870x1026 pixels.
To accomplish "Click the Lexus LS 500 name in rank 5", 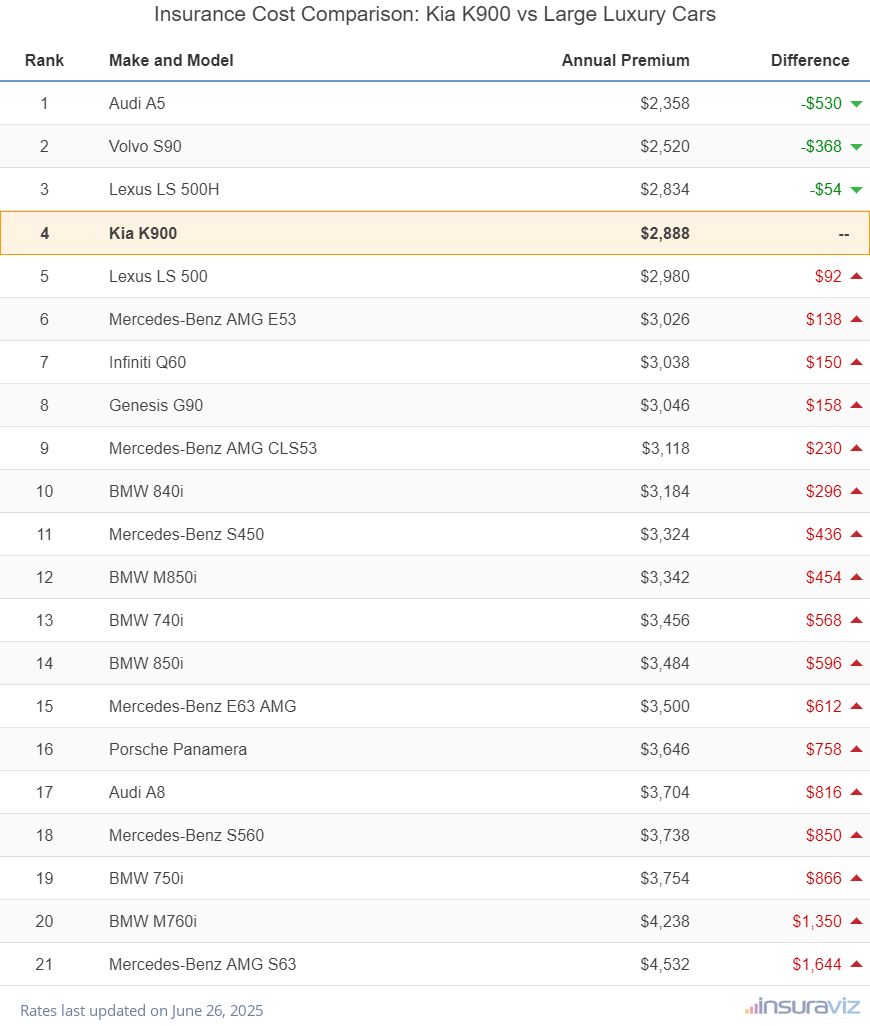I will coord(158,276).
